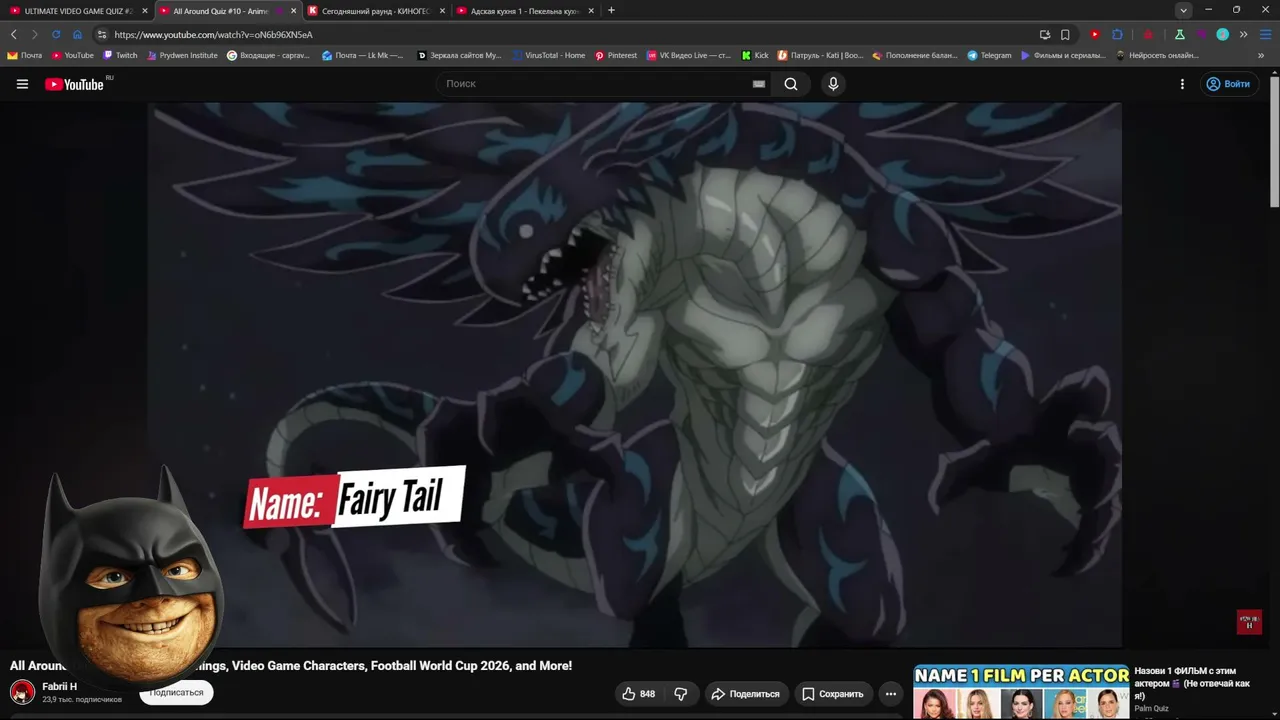Dislike the video
The width and height of the screenshot is (1280, 720).
pos(681,694)
